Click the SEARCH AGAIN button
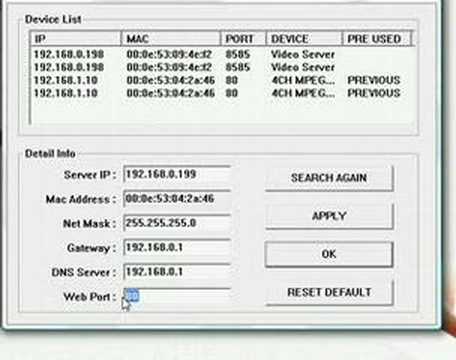Viewport: 456px width, 360px height. (329, 178)
